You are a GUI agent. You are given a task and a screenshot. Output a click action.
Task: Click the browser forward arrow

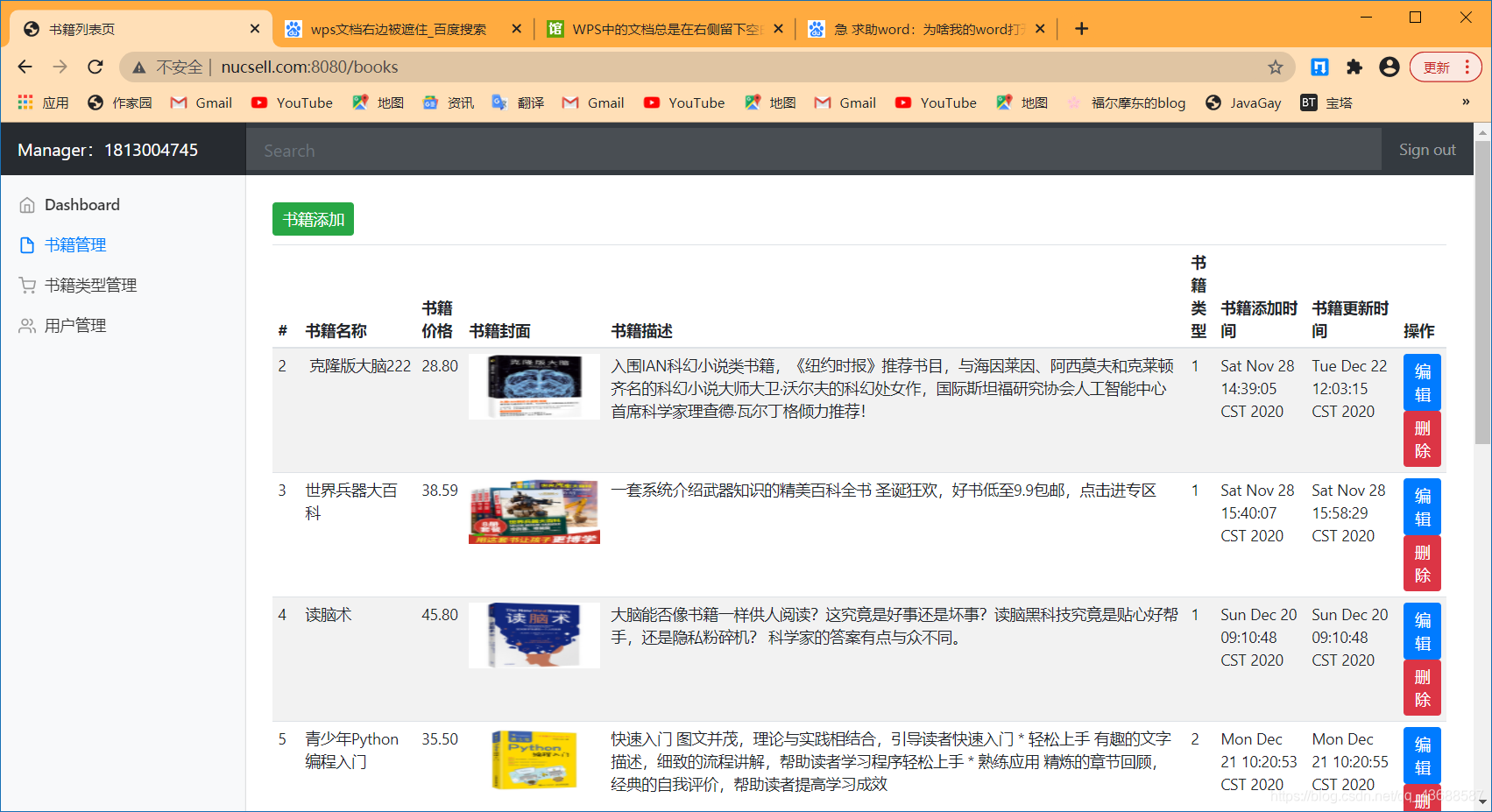point(60,67)
